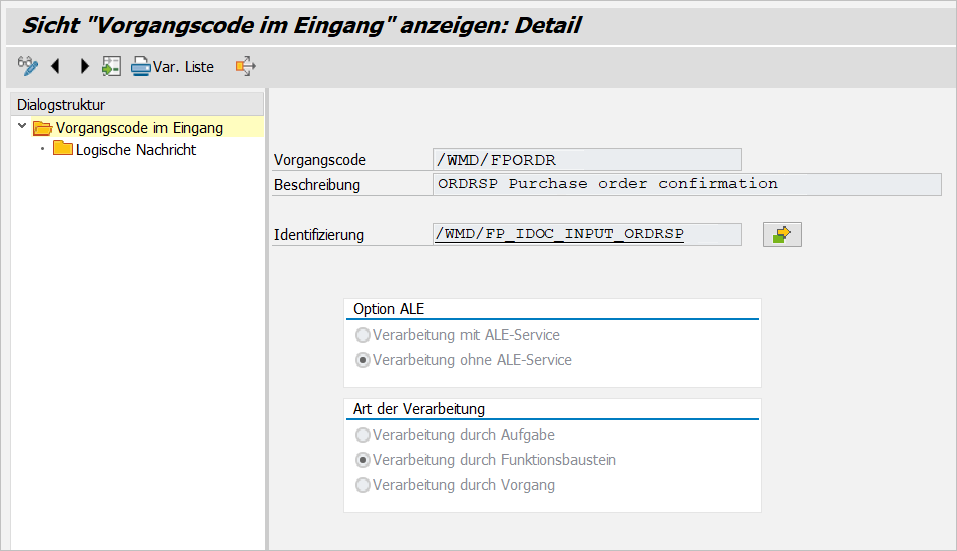
Task: Click the open folder icon of Vorgangscode im Eingang
Action: click(42, 128)
